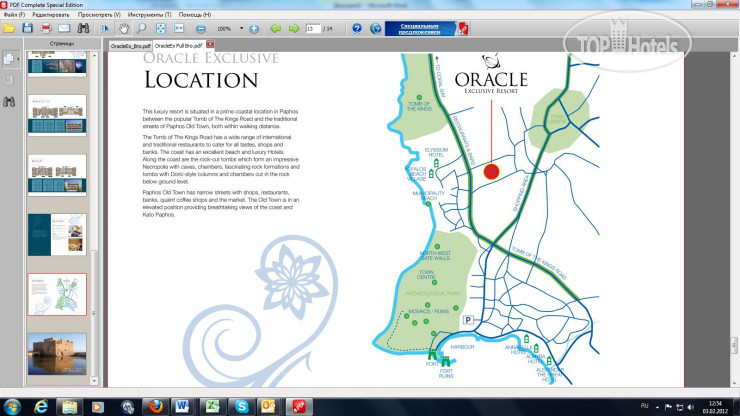Open Excel from the taskbar
This screenshot has height=416, width=740.
[212, 407]
